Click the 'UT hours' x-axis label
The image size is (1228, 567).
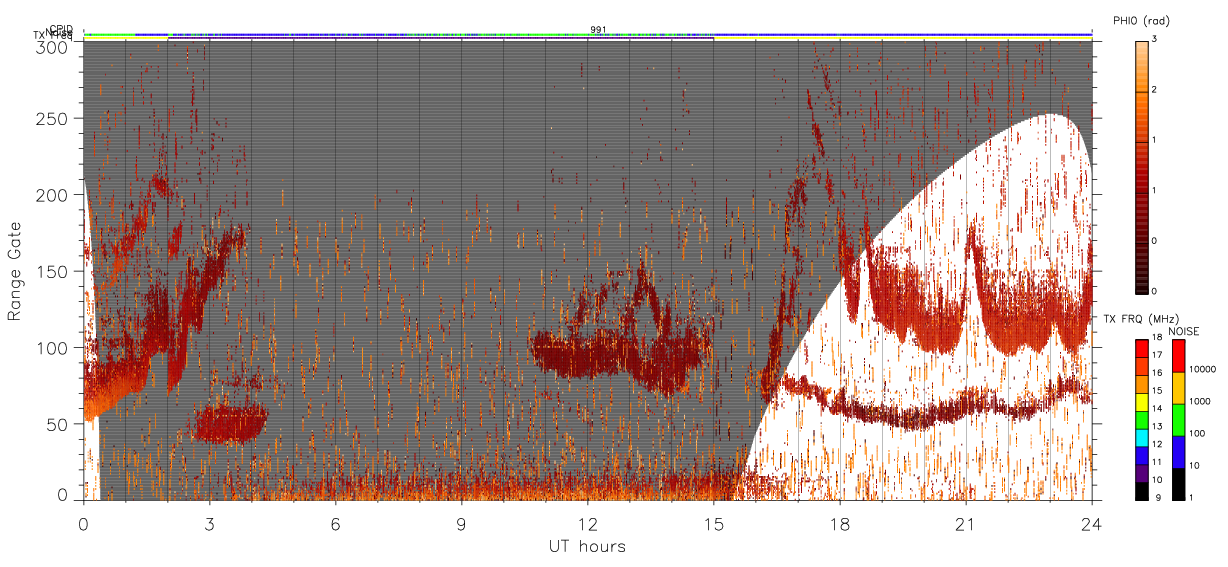pyautogui.click(x=587, y=546)
